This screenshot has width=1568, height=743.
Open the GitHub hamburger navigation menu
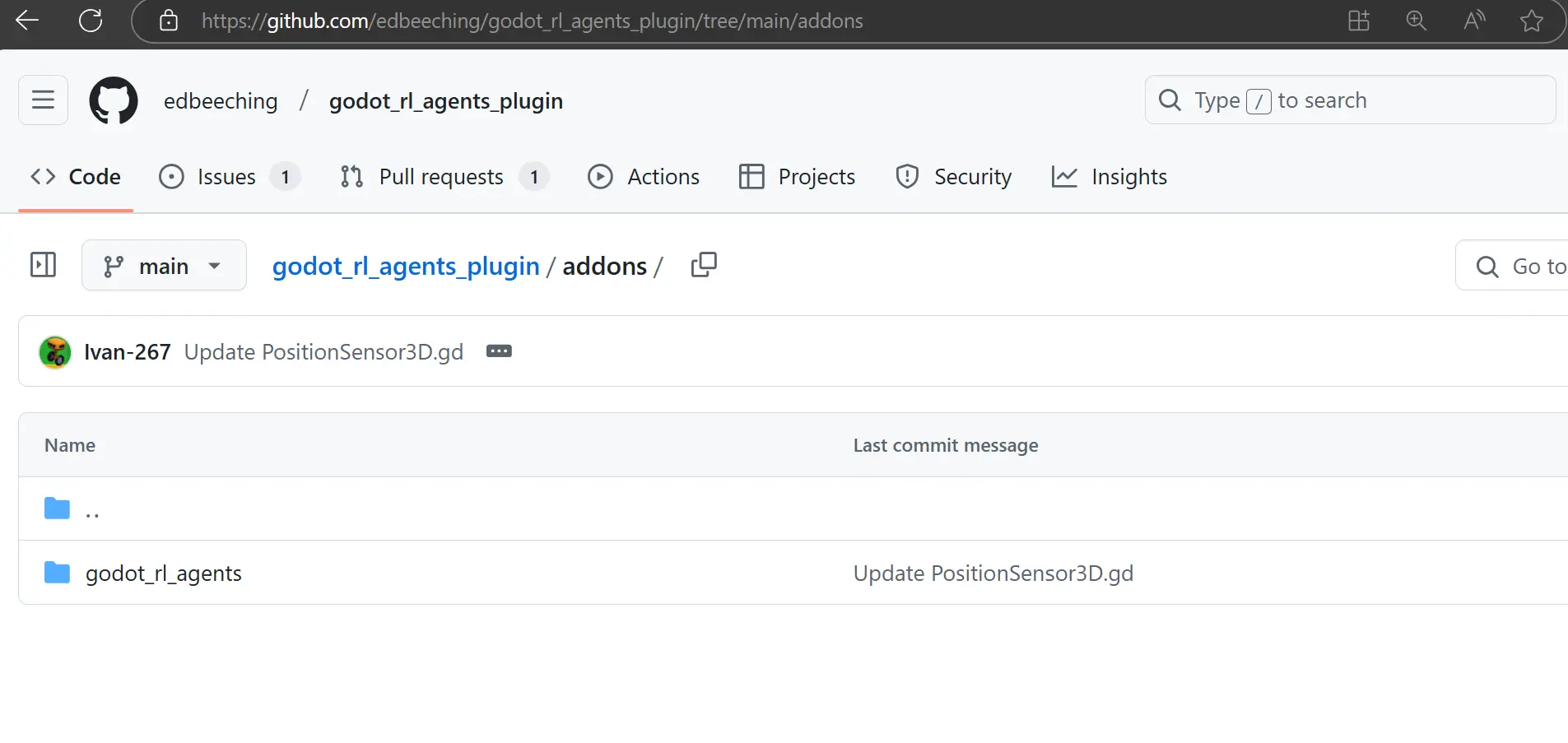point(43,100)
